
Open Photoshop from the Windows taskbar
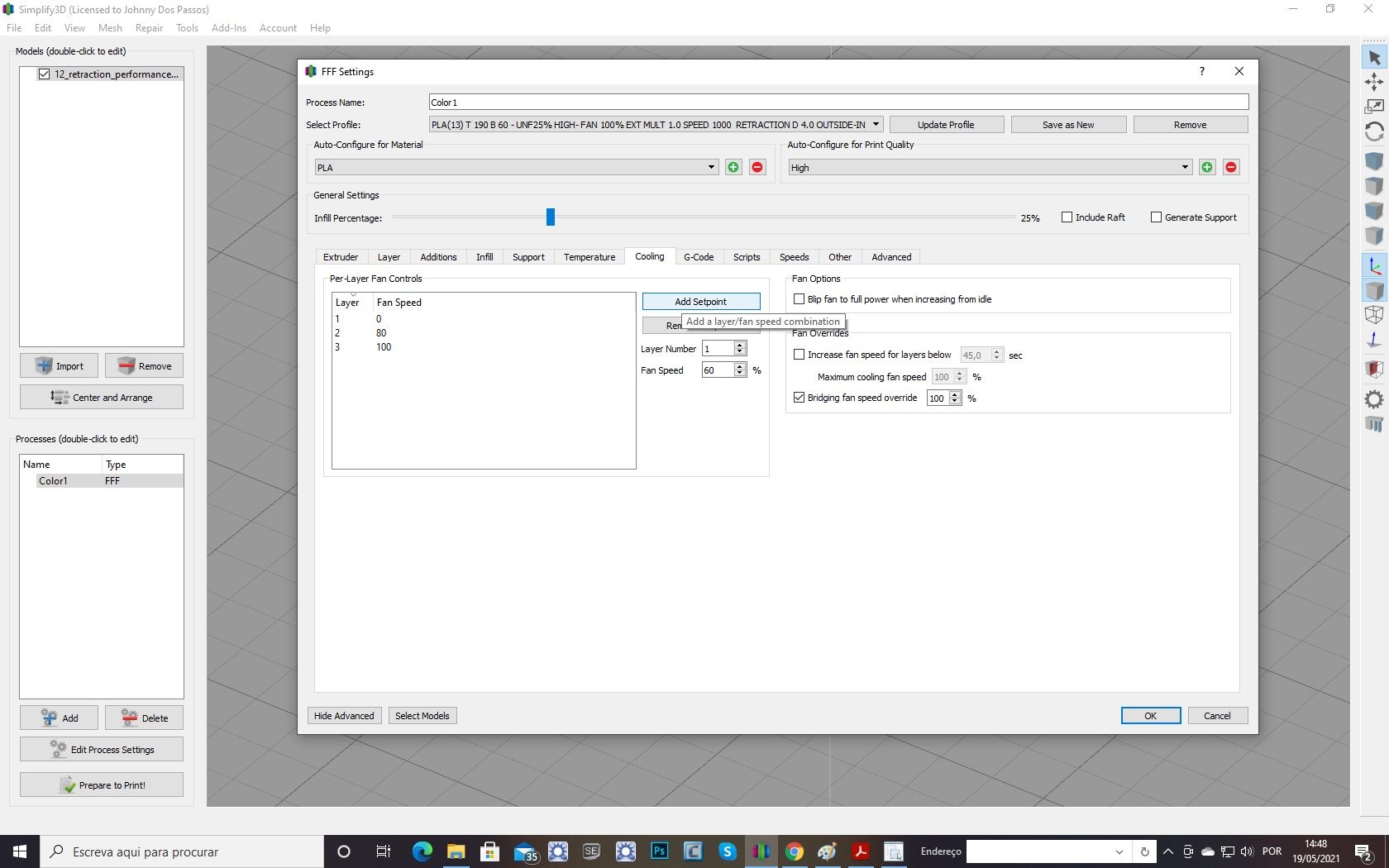point(659,851)
